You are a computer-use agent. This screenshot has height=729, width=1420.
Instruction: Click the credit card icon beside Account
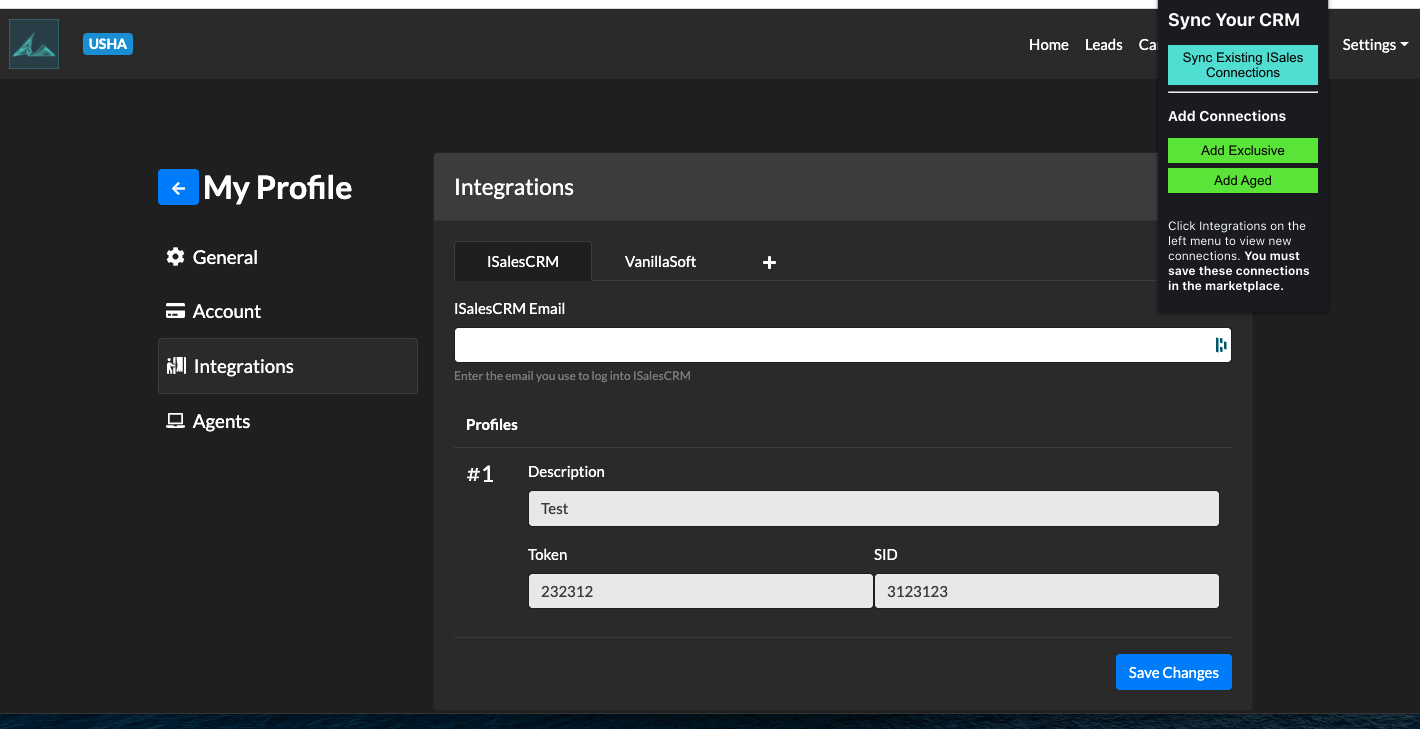tap(175, 311)
